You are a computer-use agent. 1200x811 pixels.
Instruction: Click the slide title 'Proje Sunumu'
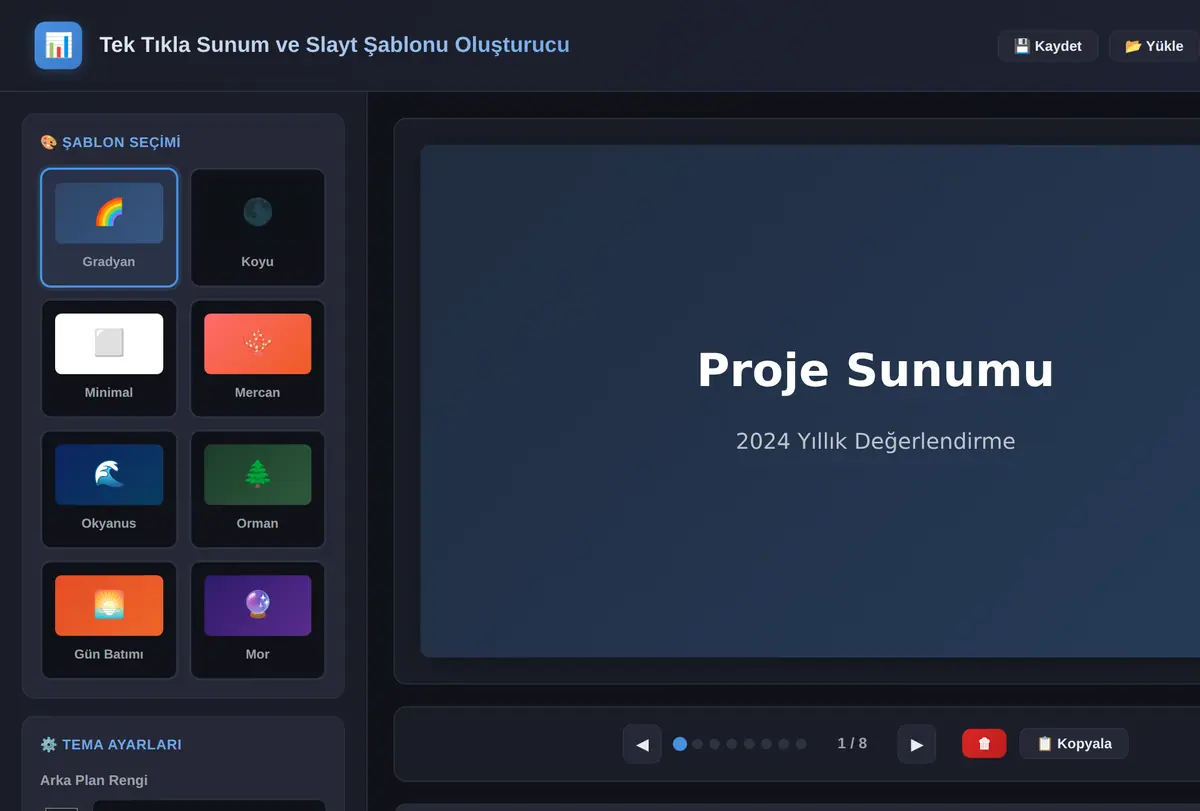point(876,370)
